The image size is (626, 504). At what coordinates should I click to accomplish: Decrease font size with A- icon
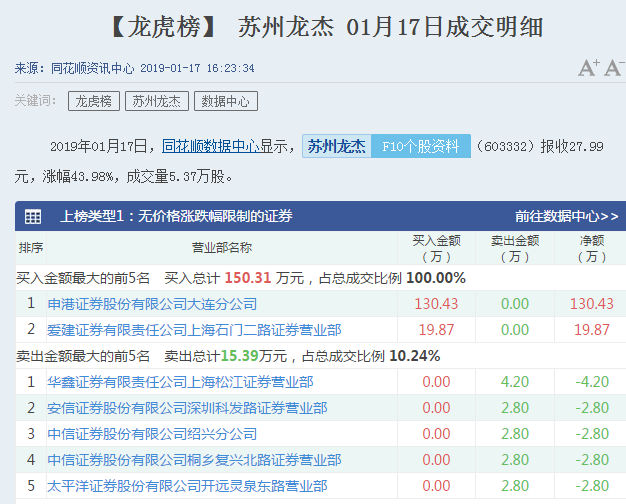(x=612, y=68)
